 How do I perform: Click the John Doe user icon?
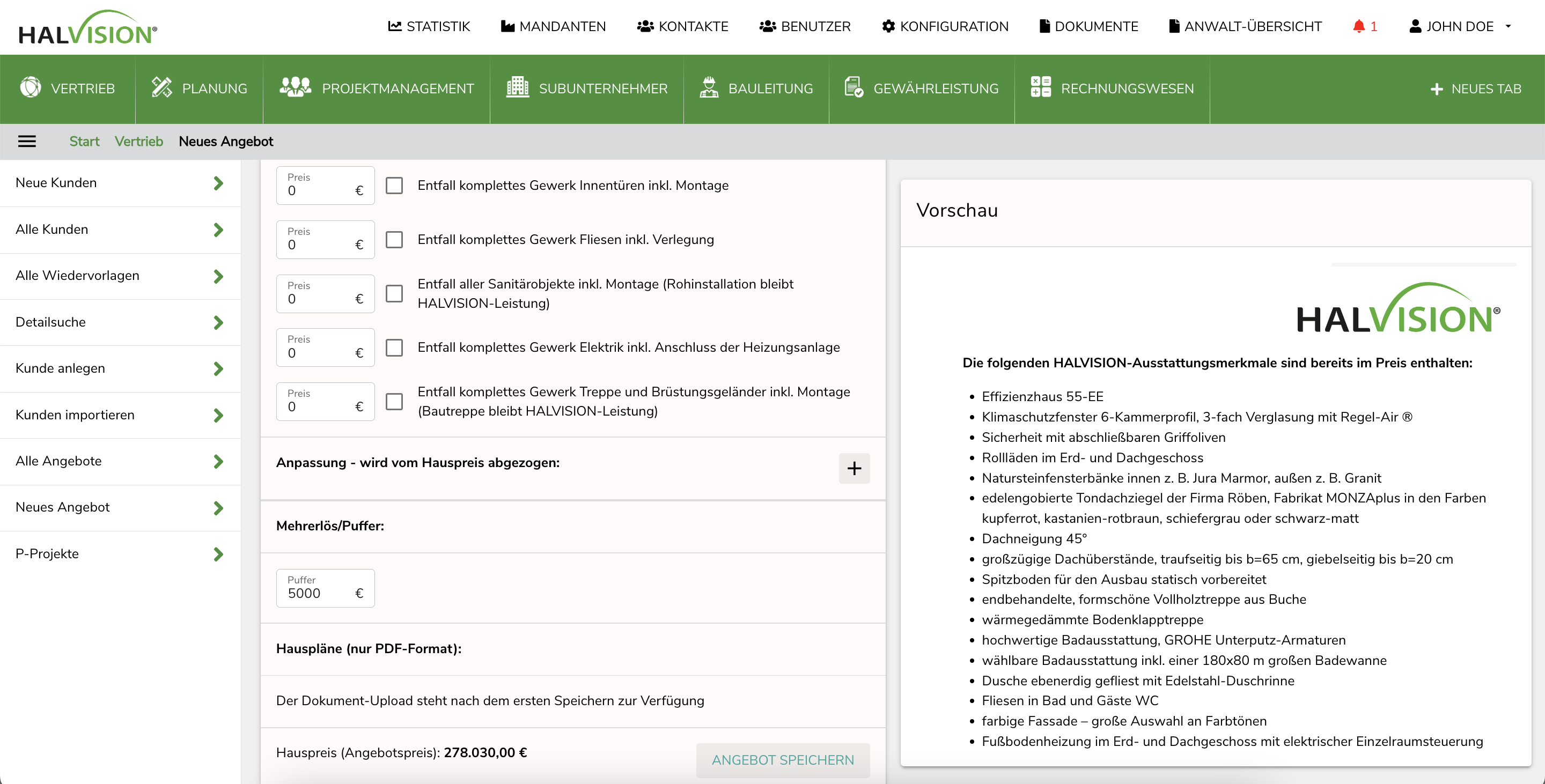tap(1415, 26)
